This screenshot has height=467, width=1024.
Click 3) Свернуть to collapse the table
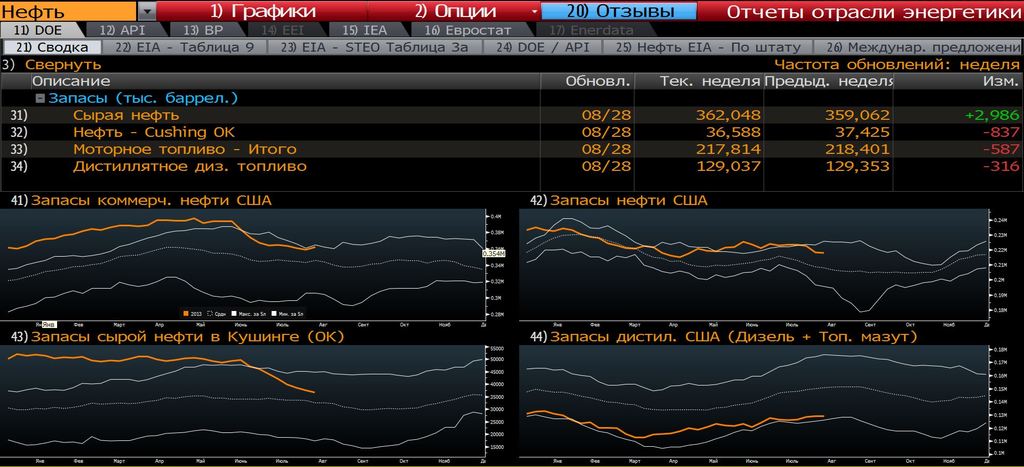(x=52, y=64)
